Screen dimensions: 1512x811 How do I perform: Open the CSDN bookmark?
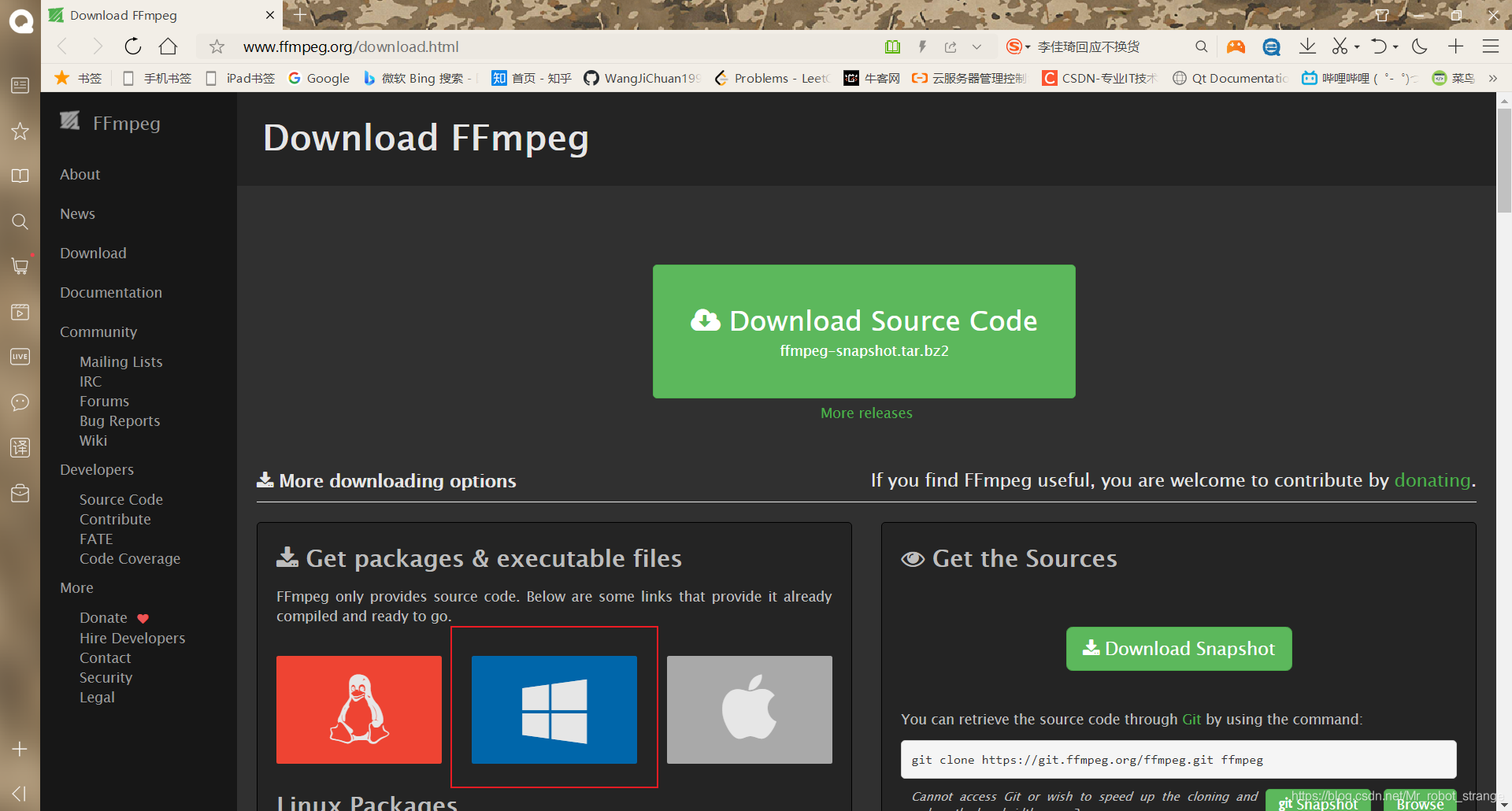coord(1100,78)
